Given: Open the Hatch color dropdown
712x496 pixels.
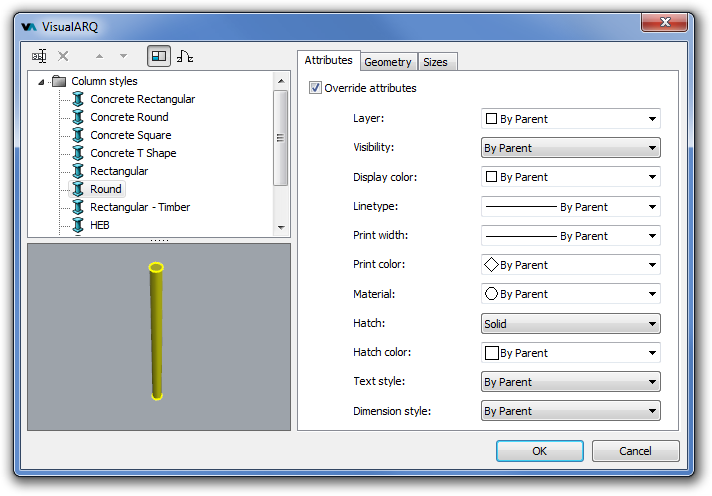Looking at the screenshot, I should 570,353.
